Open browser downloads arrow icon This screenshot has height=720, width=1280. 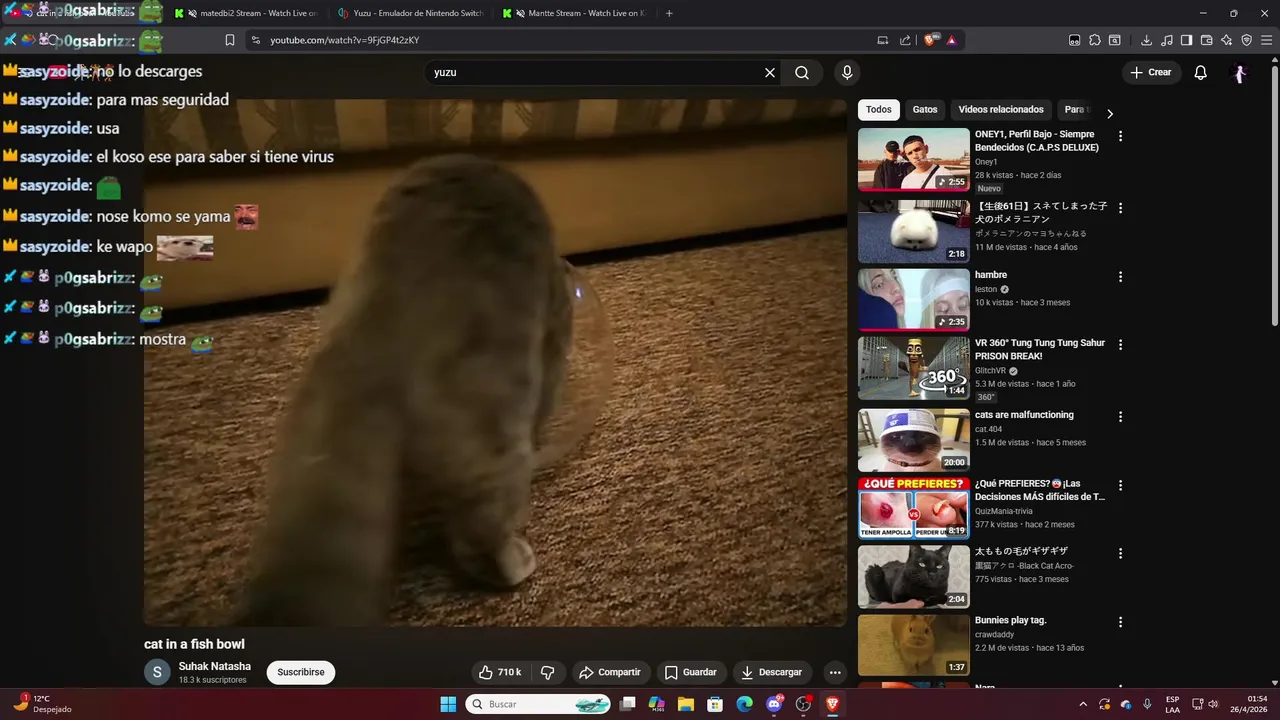click(1146, 40)
